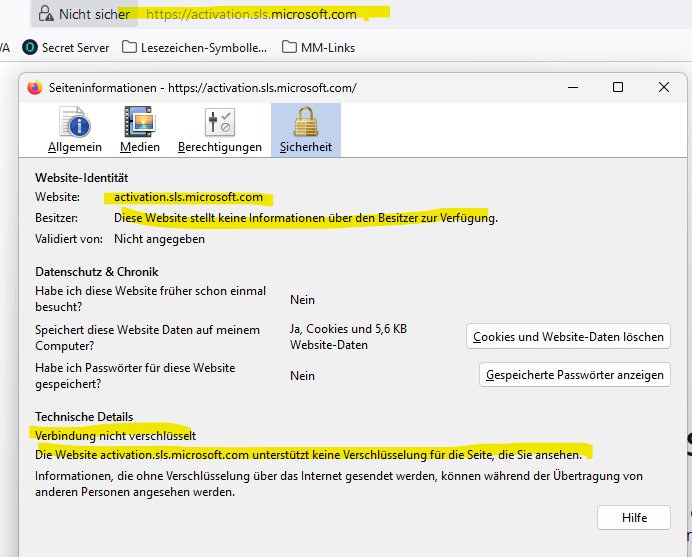This screenshot has height=557, width=692.
Task: Click the Firefox logo in dialog title bar
Action: [x=35, y=87]
